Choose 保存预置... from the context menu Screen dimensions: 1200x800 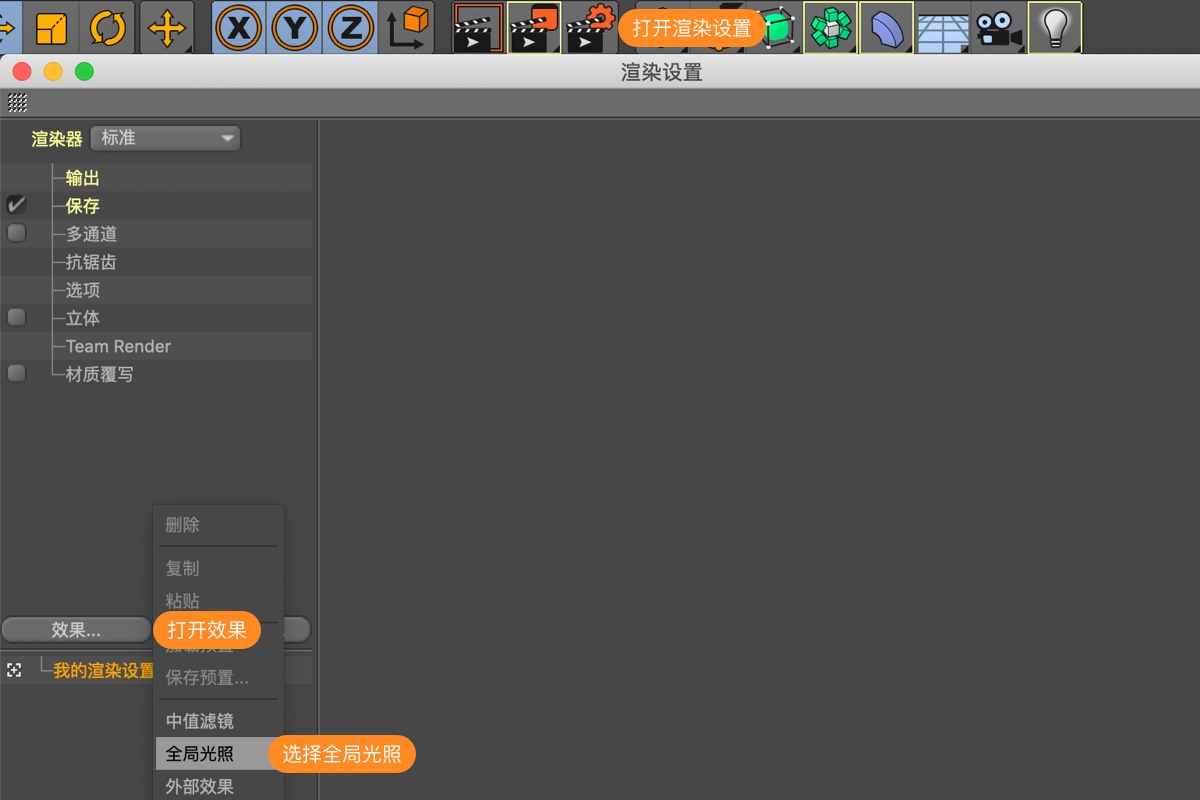207,677
